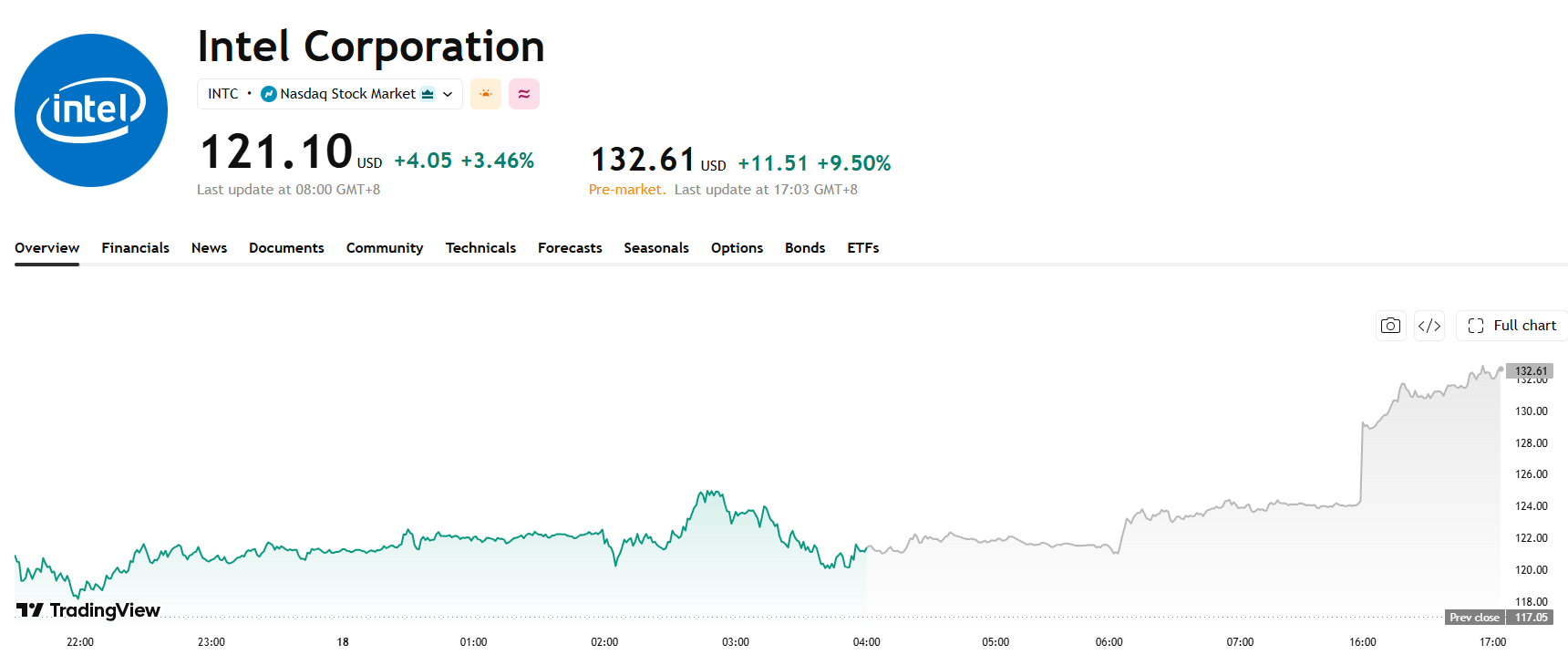This screenshot has width=1568, height=655.
Task: Click the Prev close label on chart
Action: [x=1474, y=618]
